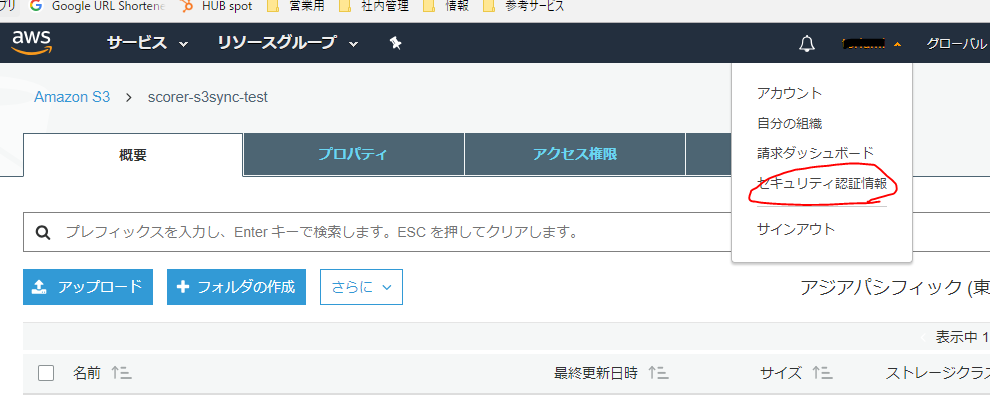
Task: Click the フォルダの作成 button
Action: coord(236,287)
